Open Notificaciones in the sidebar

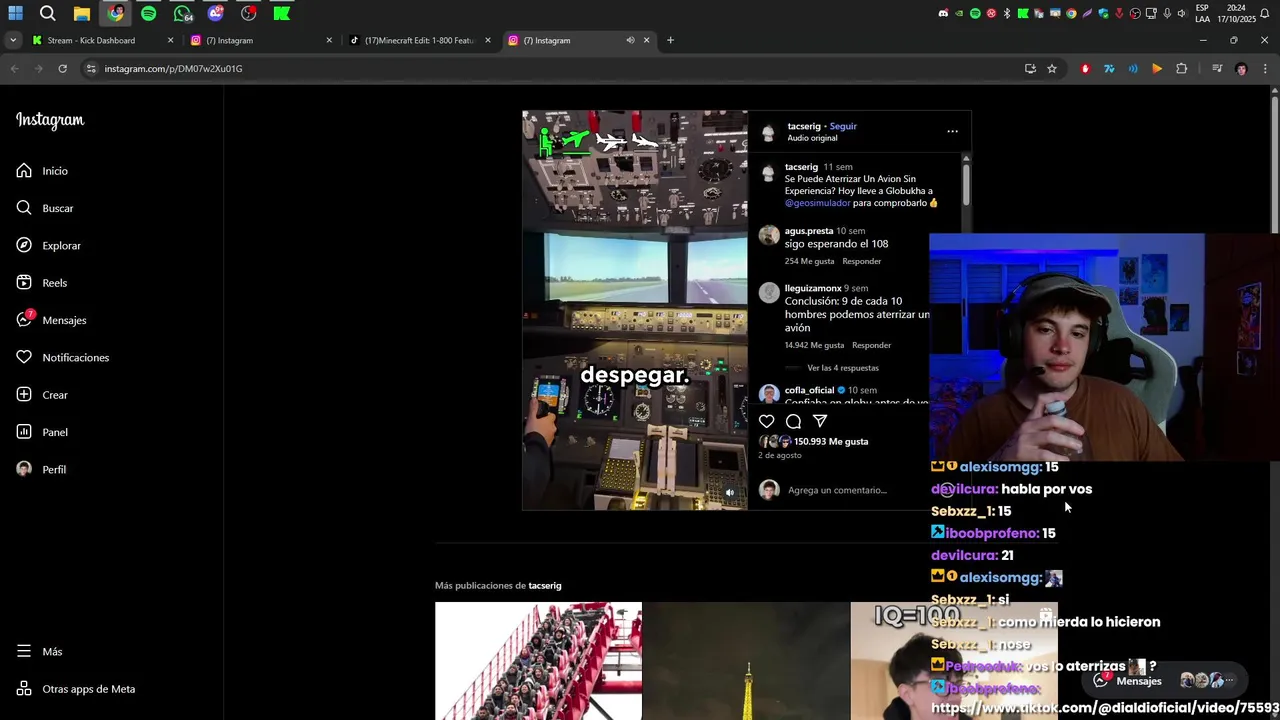[62, 357]
